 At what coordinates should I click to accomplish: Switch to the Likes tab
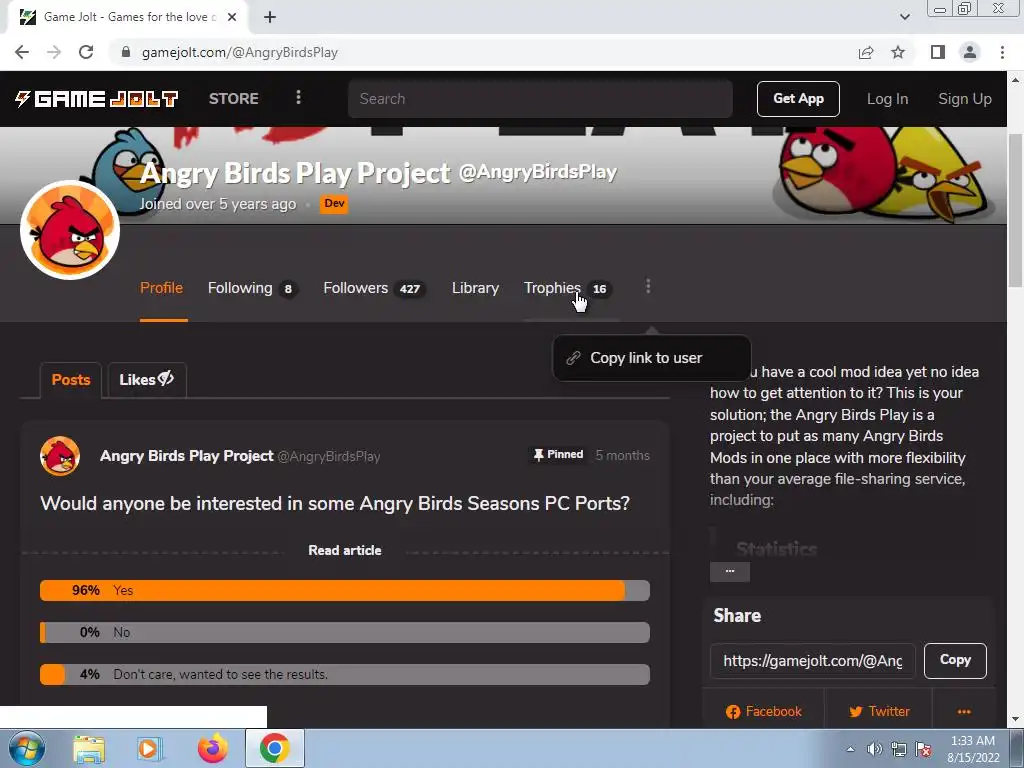click(x=147, y=379)
